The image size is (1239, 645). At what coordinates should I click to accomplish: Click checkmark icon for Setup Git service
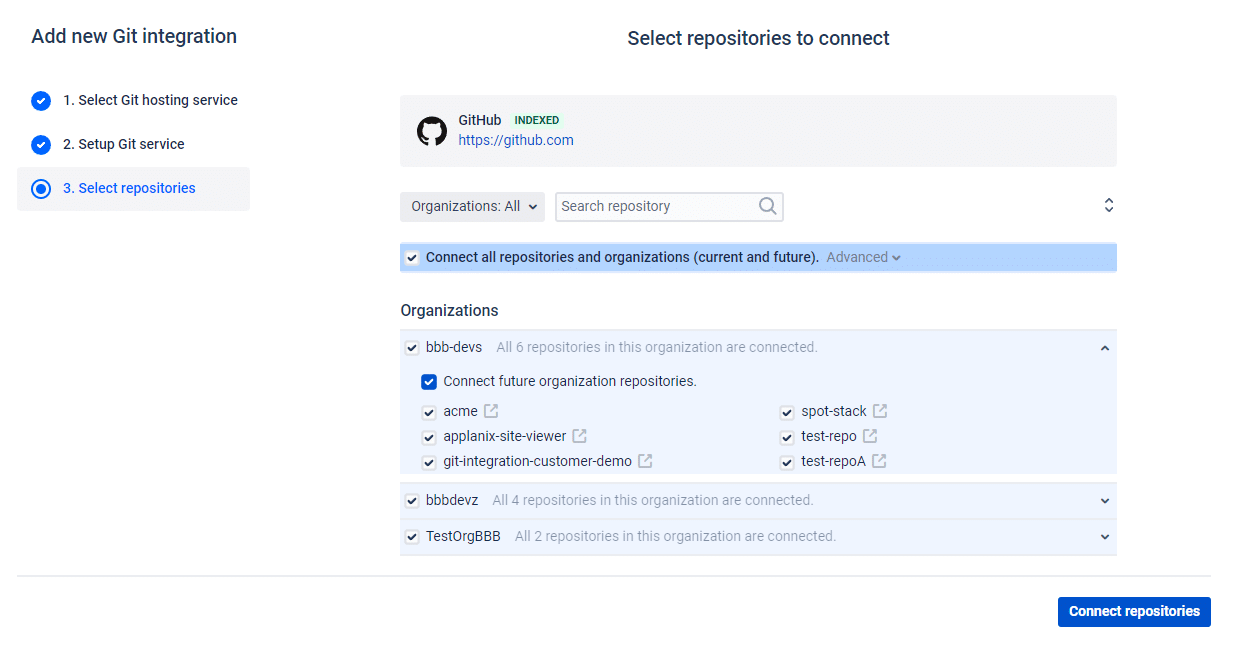(x=41, y=144)
